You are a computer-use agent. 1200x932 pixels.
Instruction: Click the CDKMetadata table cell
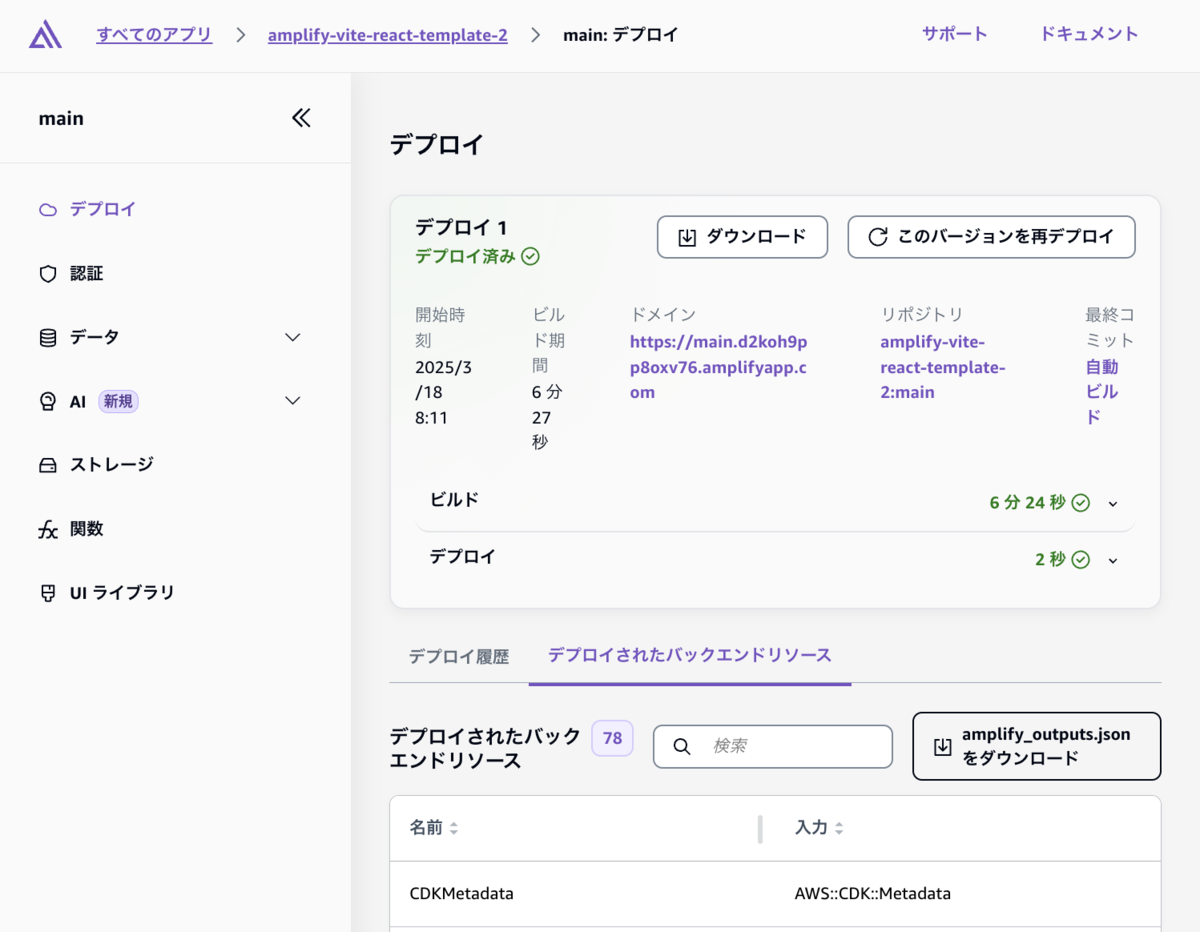click(x=461, y=894)
